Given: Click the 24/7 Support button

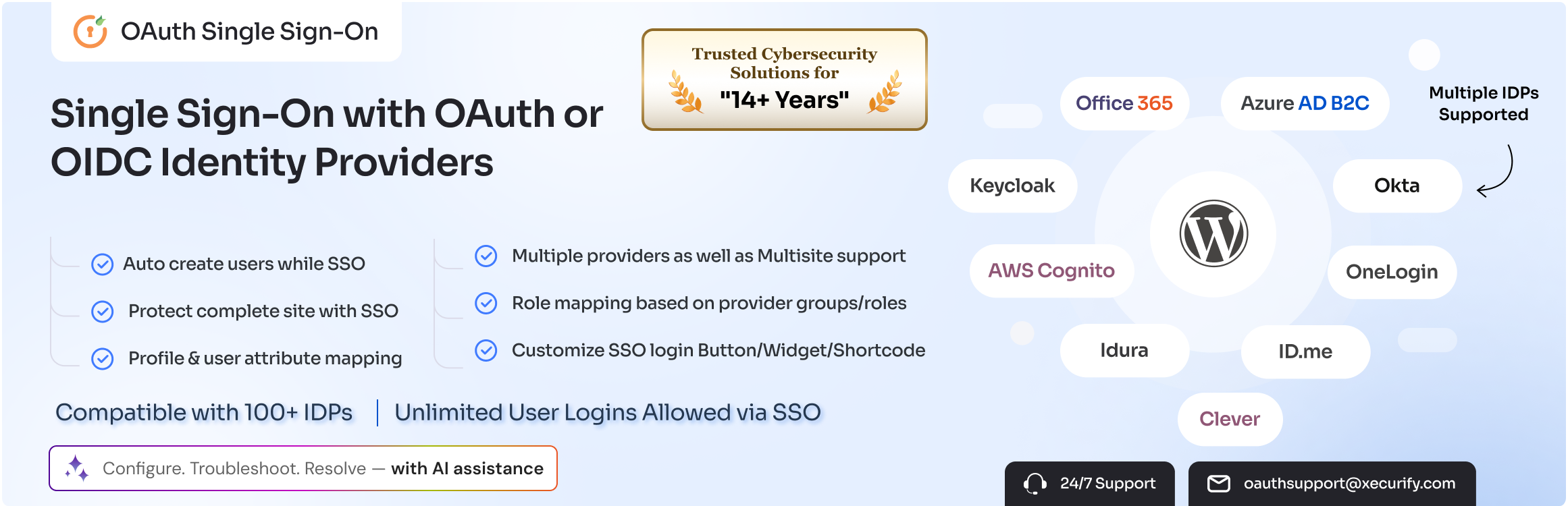Looking at the screenshot, I should tap(1089, 484).
